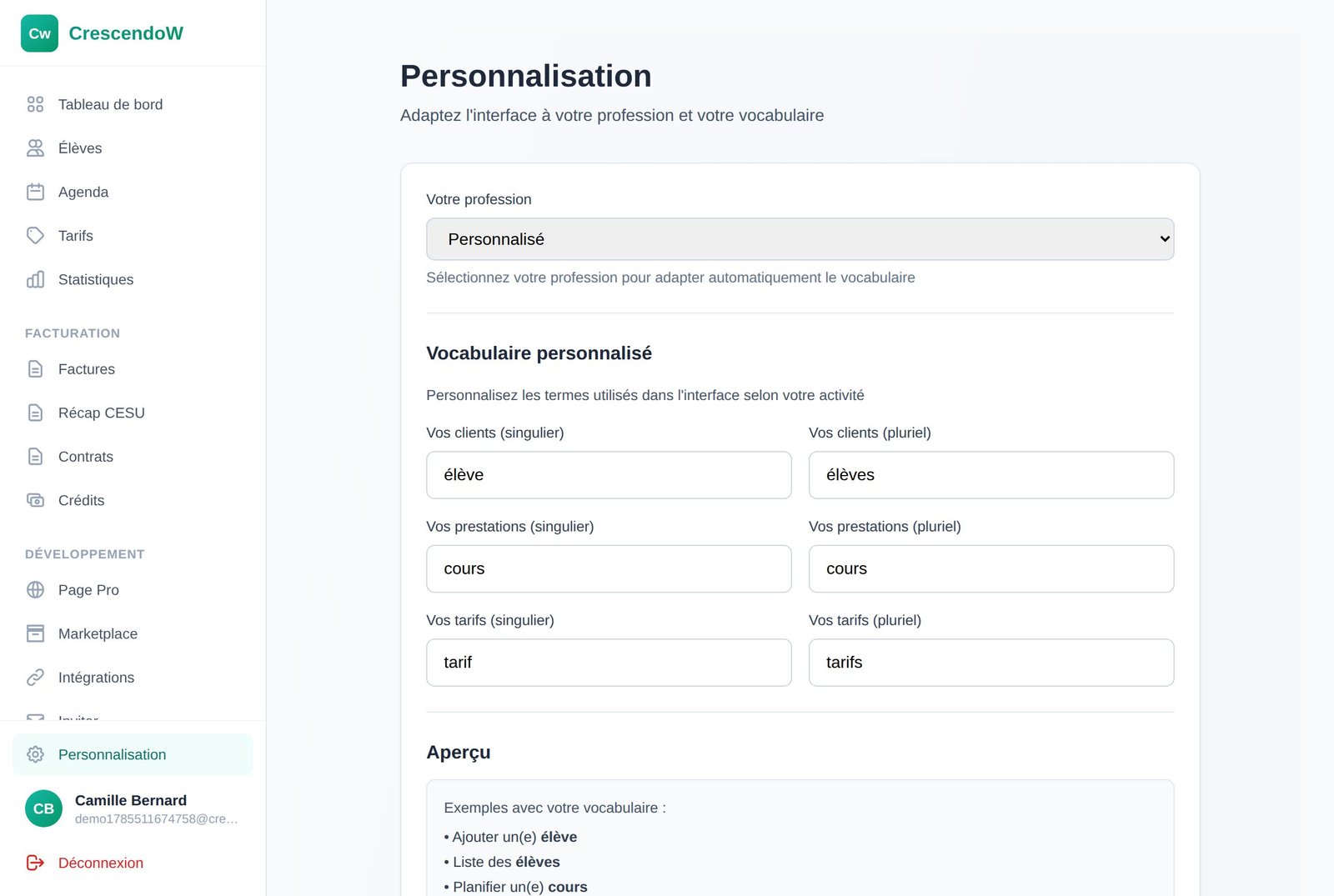Navigate to Intégrations
The width and height of the screenshot is (1334, 896).
click(133, 678)
